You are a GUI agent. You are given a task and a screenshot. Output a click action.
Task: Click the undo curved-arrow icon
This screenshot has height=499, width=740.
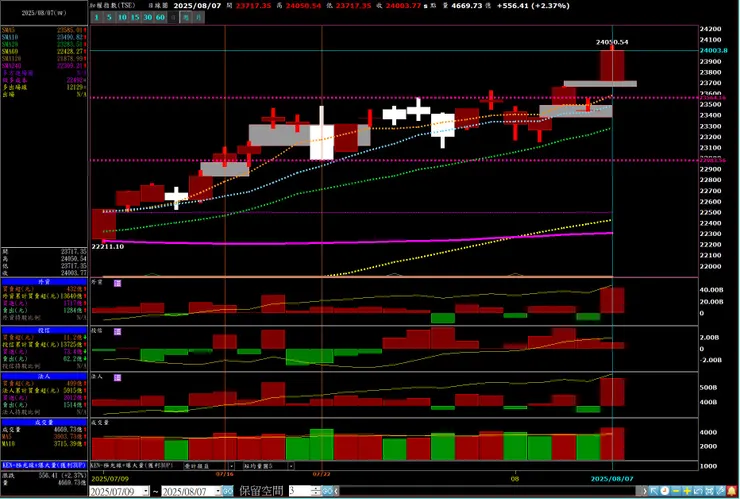point(698,491)
